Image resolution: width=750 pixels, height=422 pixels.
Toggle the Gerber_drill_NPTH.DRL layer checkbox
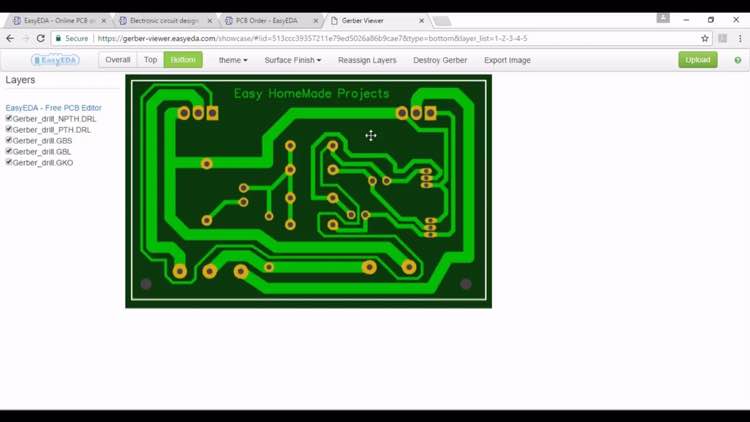tap(9, 118)
